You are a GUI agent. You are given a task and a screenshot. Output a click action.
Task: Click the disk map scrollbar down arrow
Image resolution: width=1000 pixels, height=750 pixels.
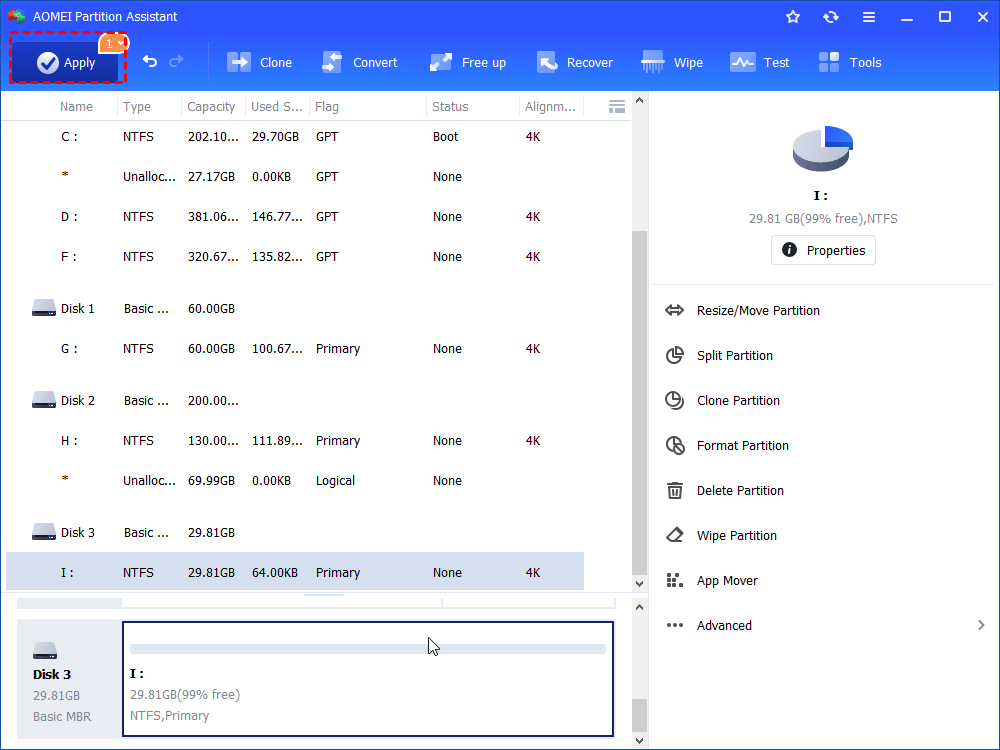pyautogui.click(x=639, y=740)
